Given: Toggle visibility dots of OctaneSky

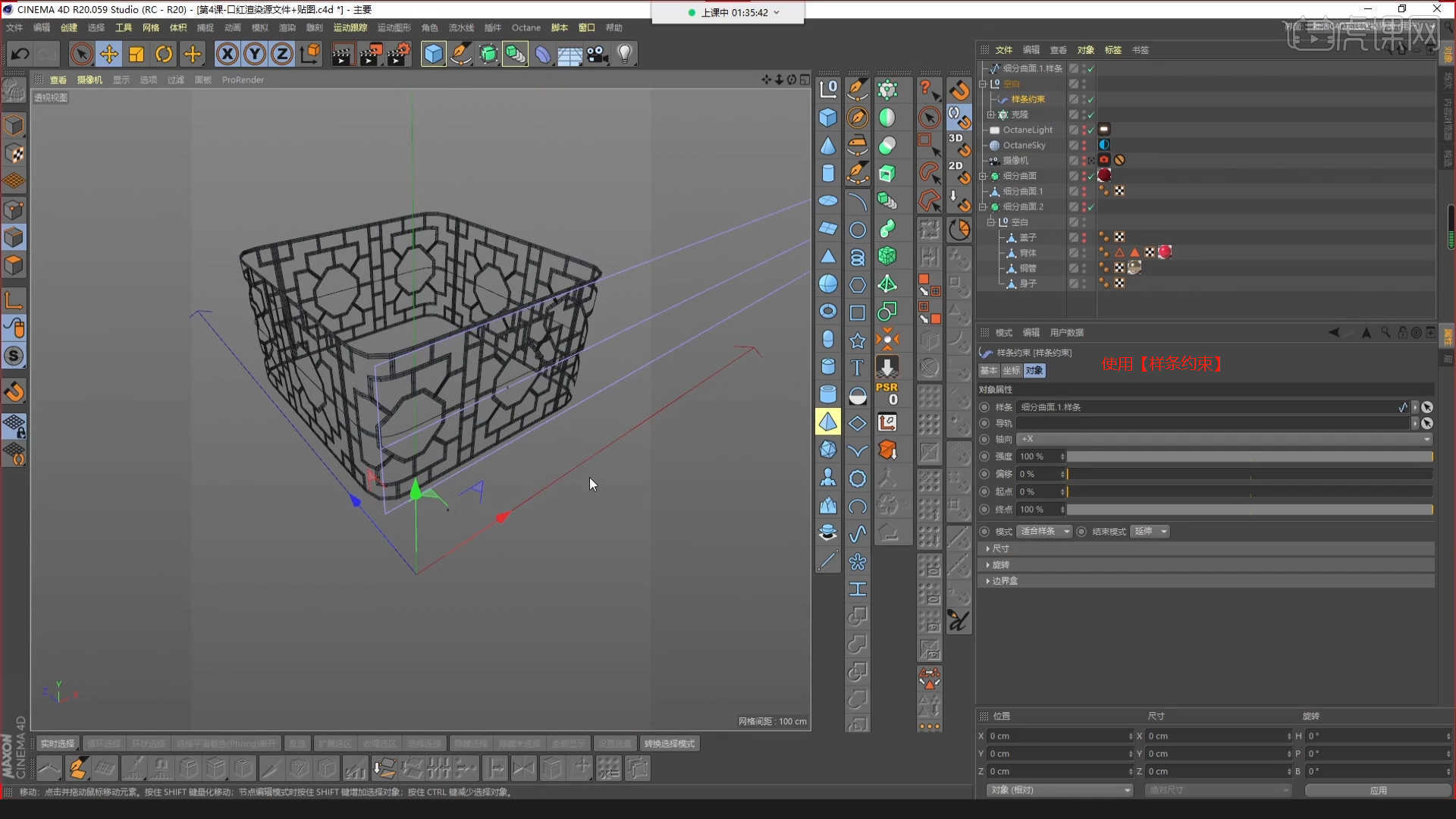Looking at the screenshot, I should [x=1084, y=146].
